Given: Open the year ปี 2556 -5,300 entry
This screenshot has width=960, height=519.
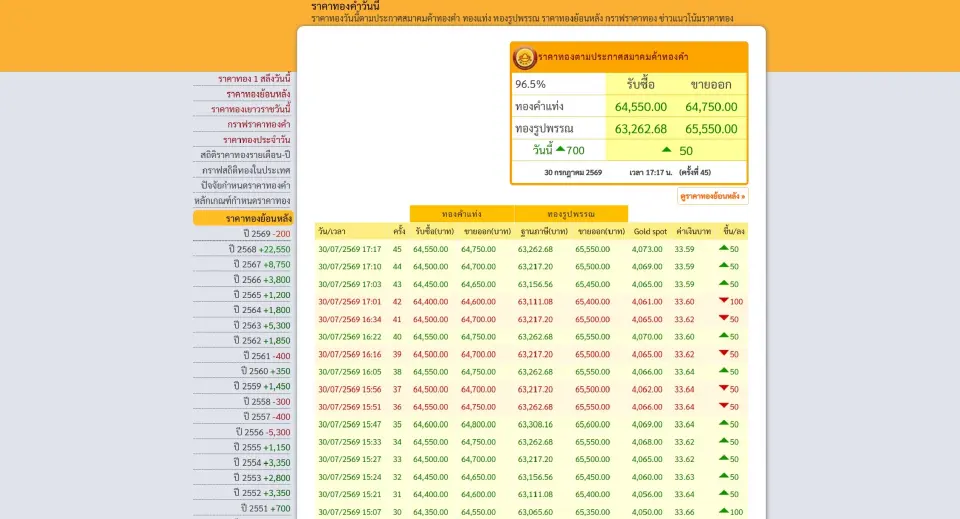Looking at the screenshot, I should 263,432.
